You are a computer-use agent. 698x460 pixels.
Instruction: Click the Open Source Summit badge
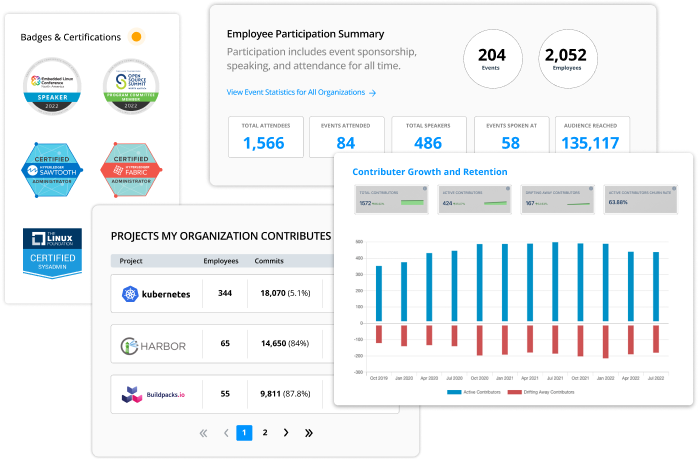(x=131, y=88)
